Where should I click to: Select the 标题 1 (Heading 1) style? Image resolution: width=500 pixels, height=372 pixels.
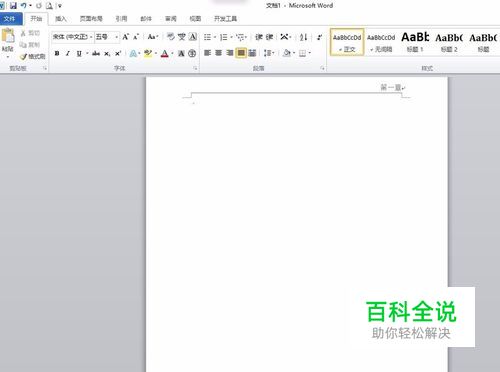click(x=415, y=42)
